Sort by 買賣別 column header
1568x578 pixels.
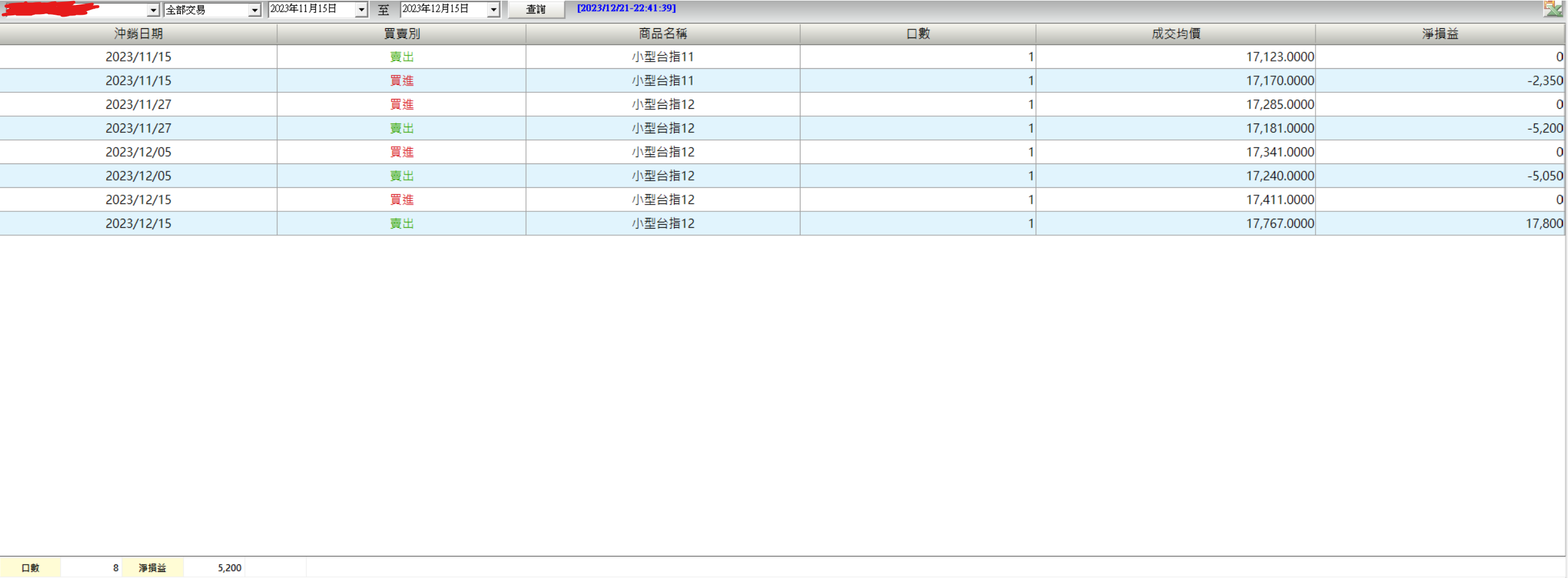click(402, 34)
